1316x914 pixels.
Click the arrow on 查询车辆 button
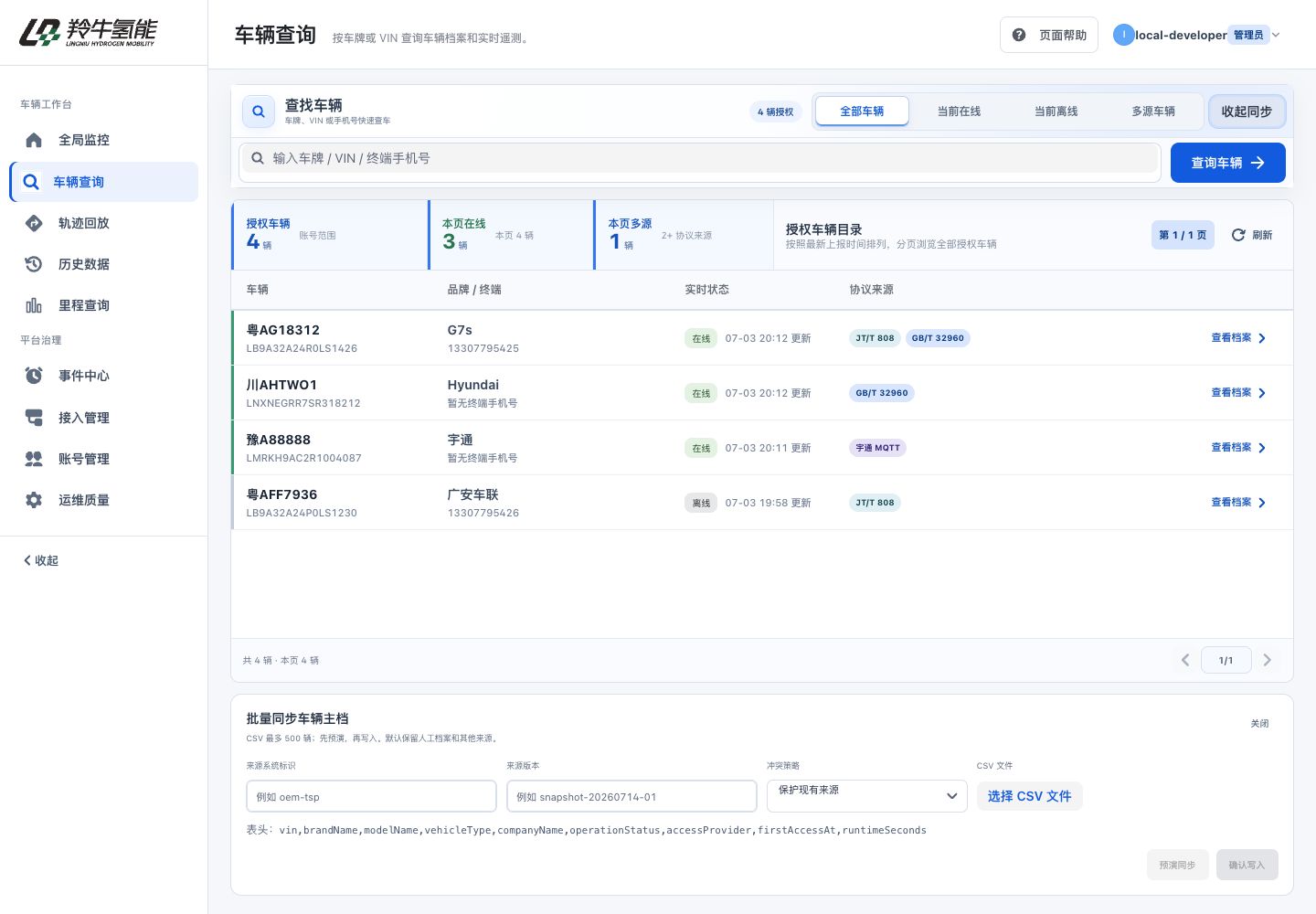point(1258,163)
